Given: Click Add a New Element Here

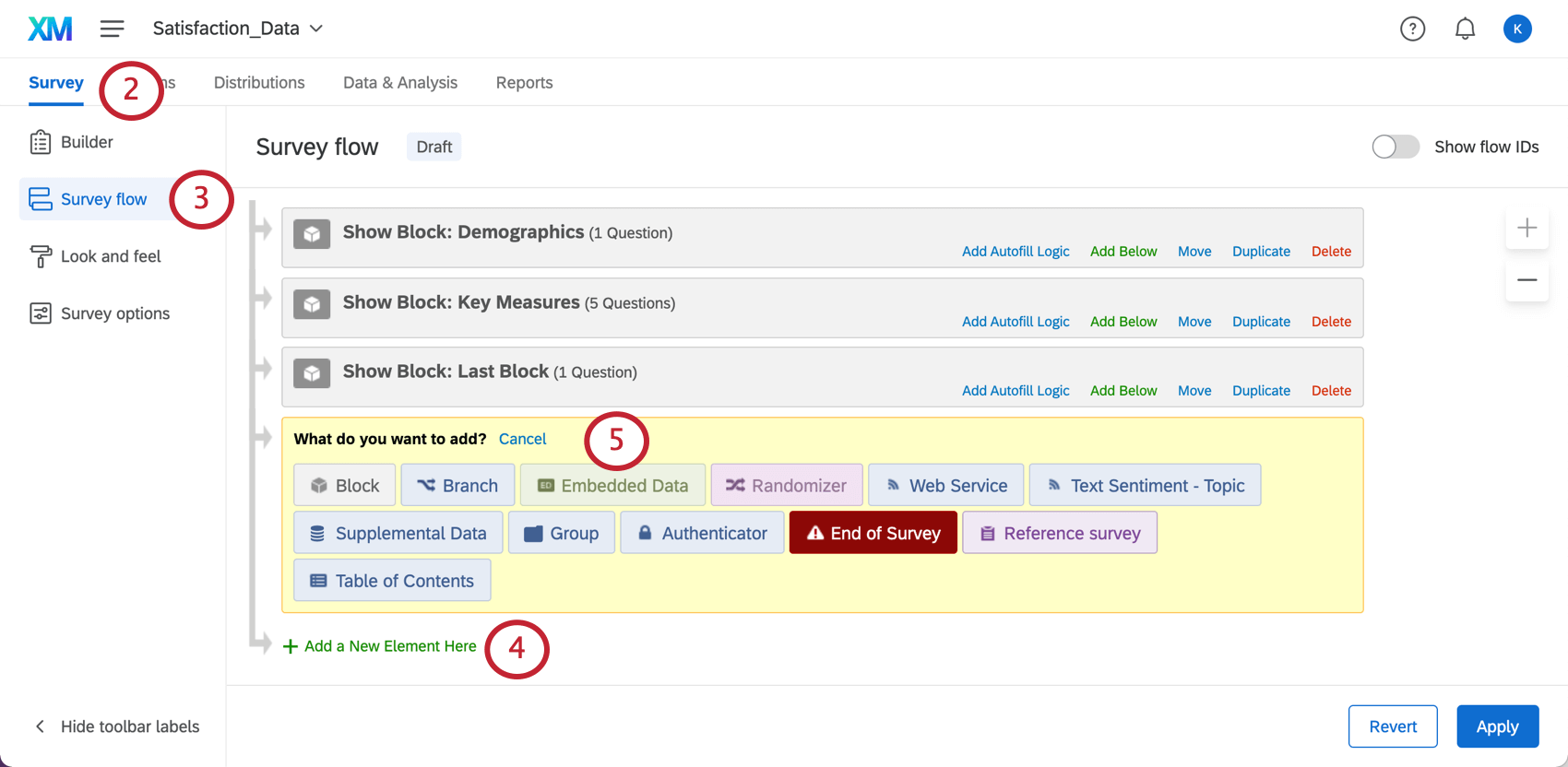Looking at the screenshot, I should [x=379, y=646].
